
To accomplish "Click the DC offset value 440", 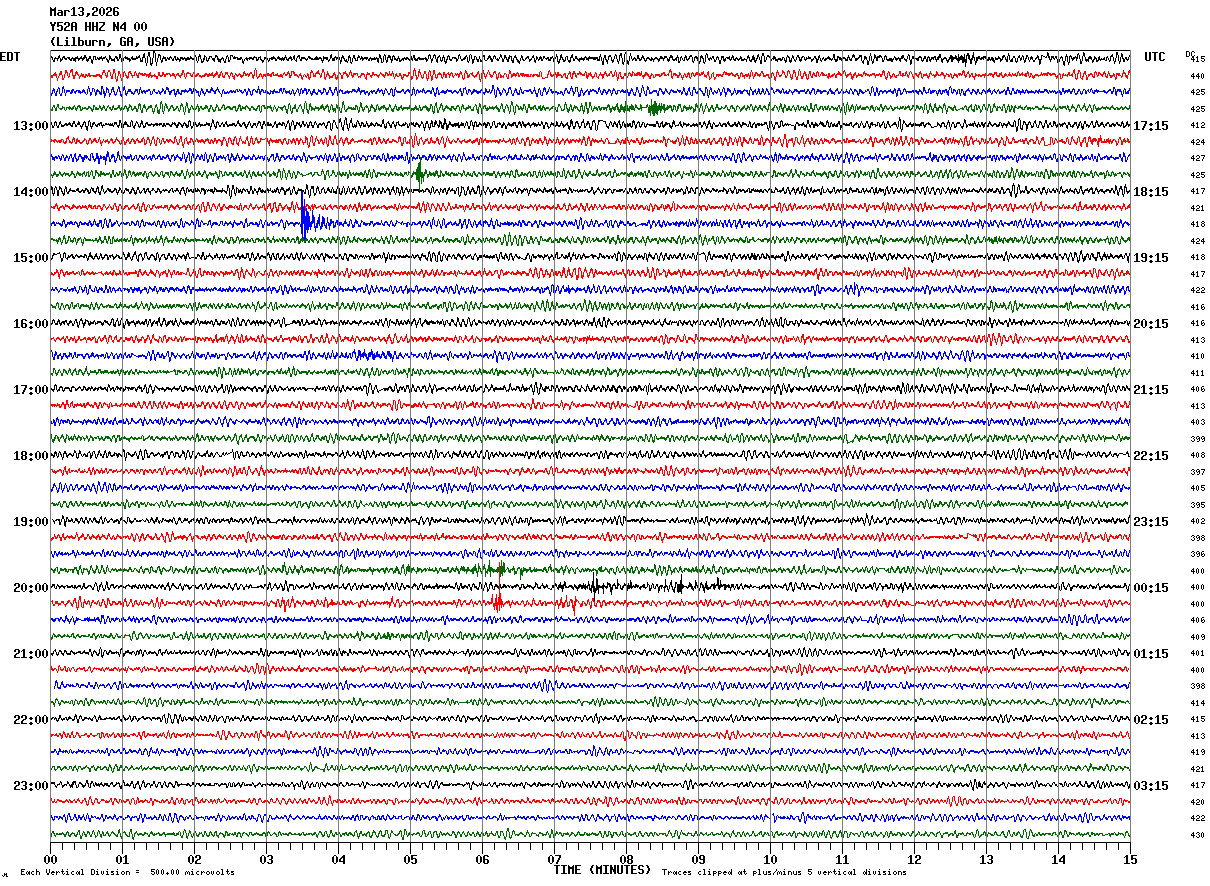I will click(1197, 76).
